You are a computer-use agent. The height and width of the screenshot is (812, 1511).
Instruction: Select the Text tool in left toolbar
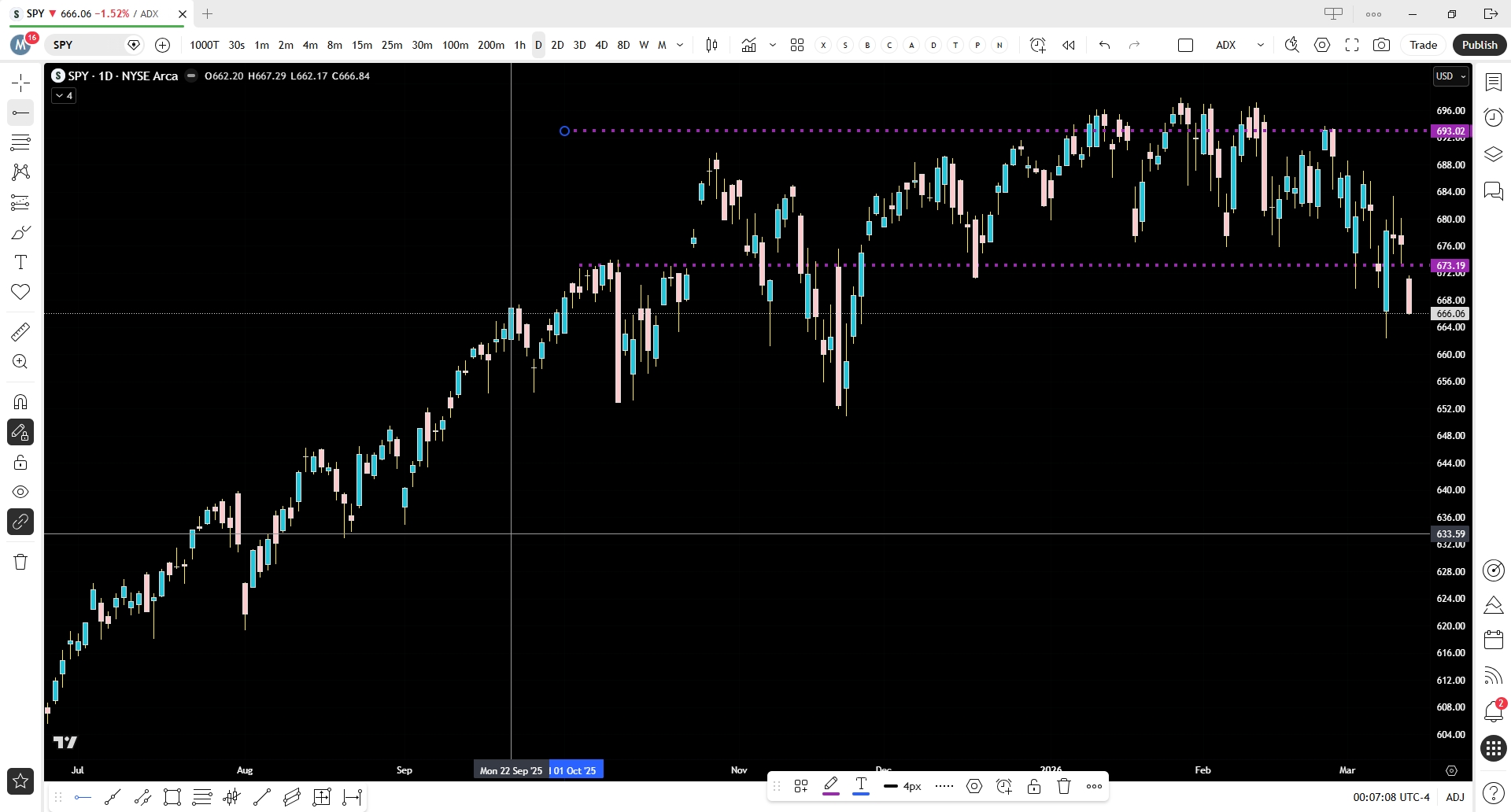click(x=20, y=262)
